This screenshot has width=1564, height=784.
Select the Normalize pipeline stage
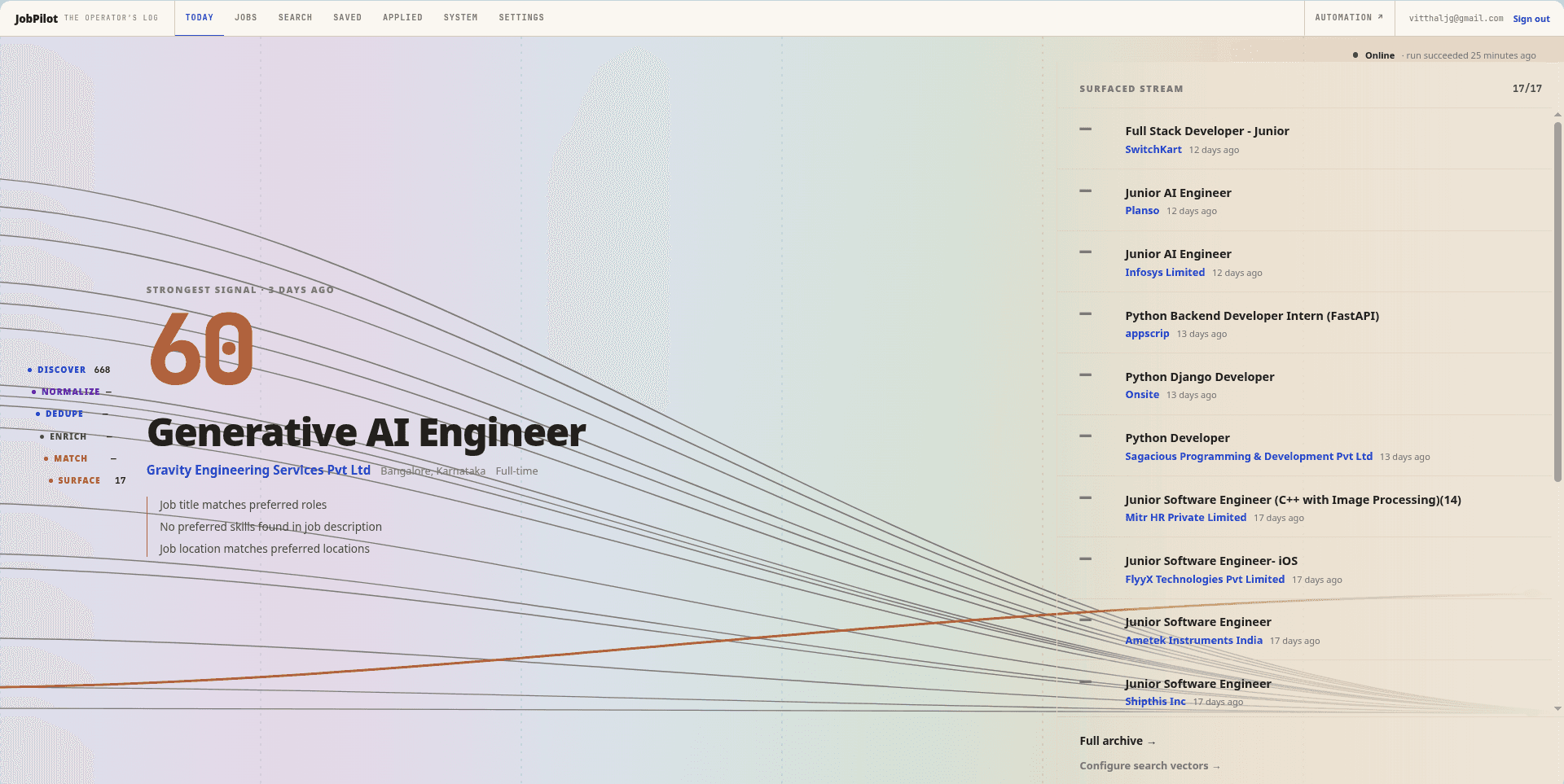[71, 392]
